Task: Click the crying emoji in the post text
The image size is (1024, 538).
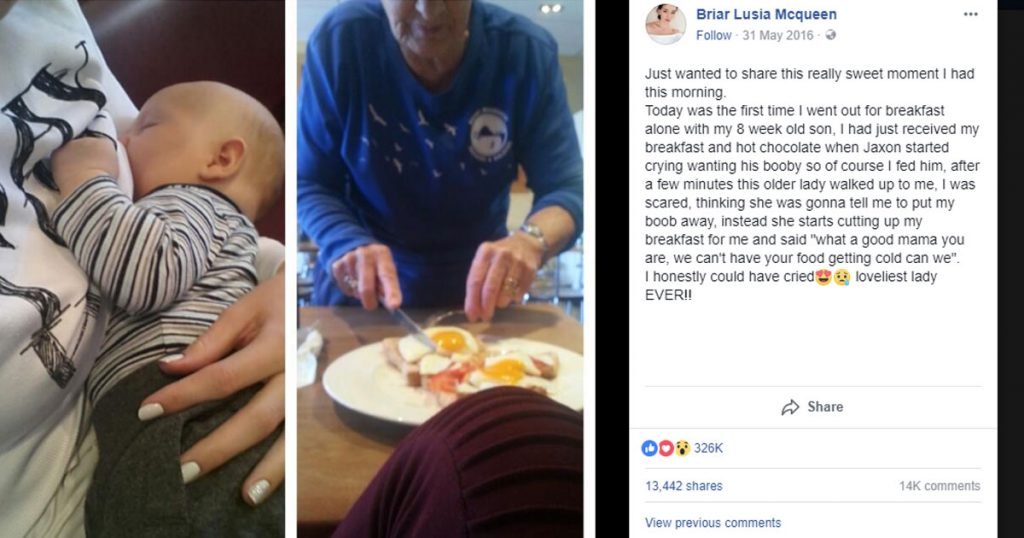Action: coord(841,277)
